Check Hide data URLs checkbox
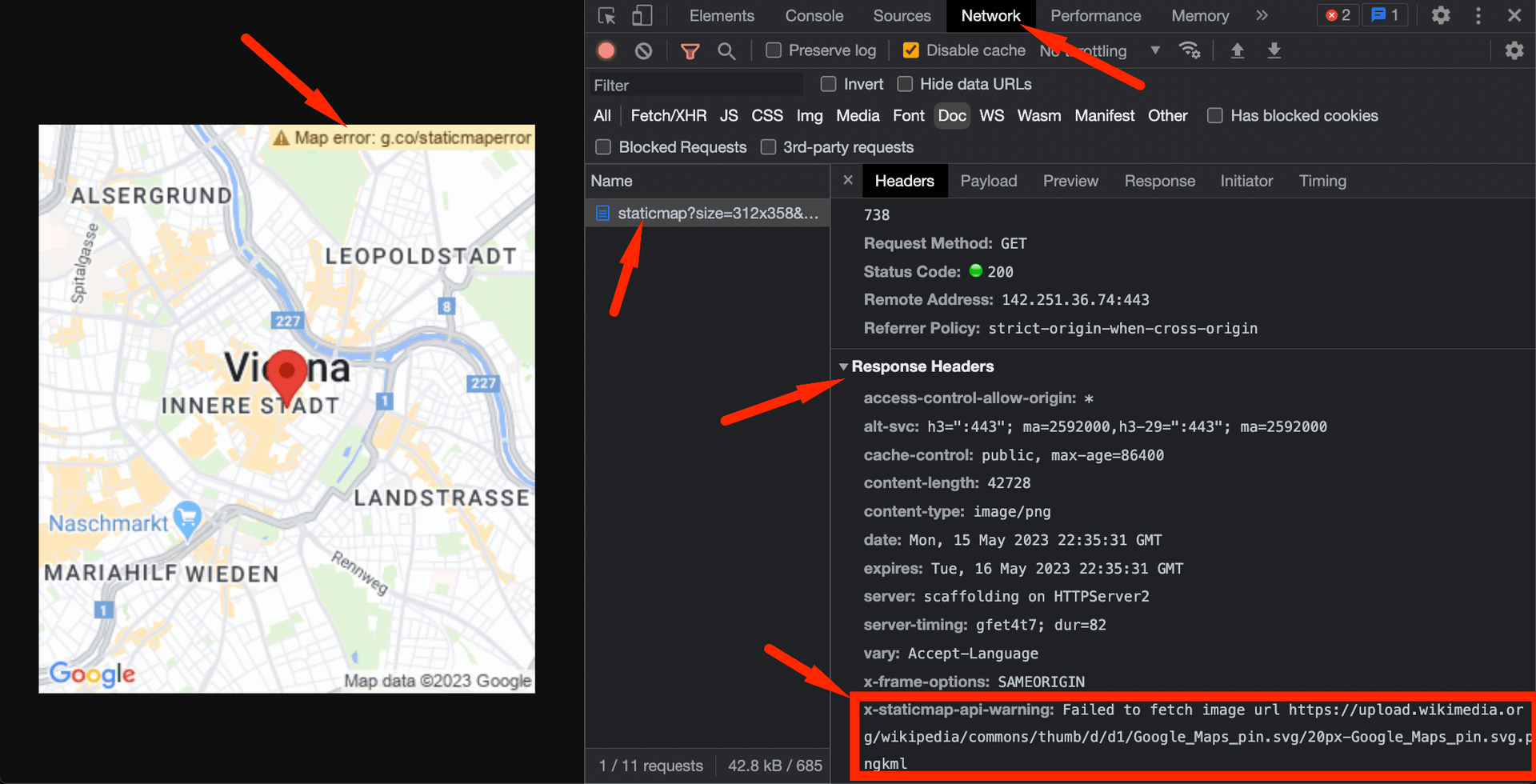The image size is (1536, 784). (905, 84)
